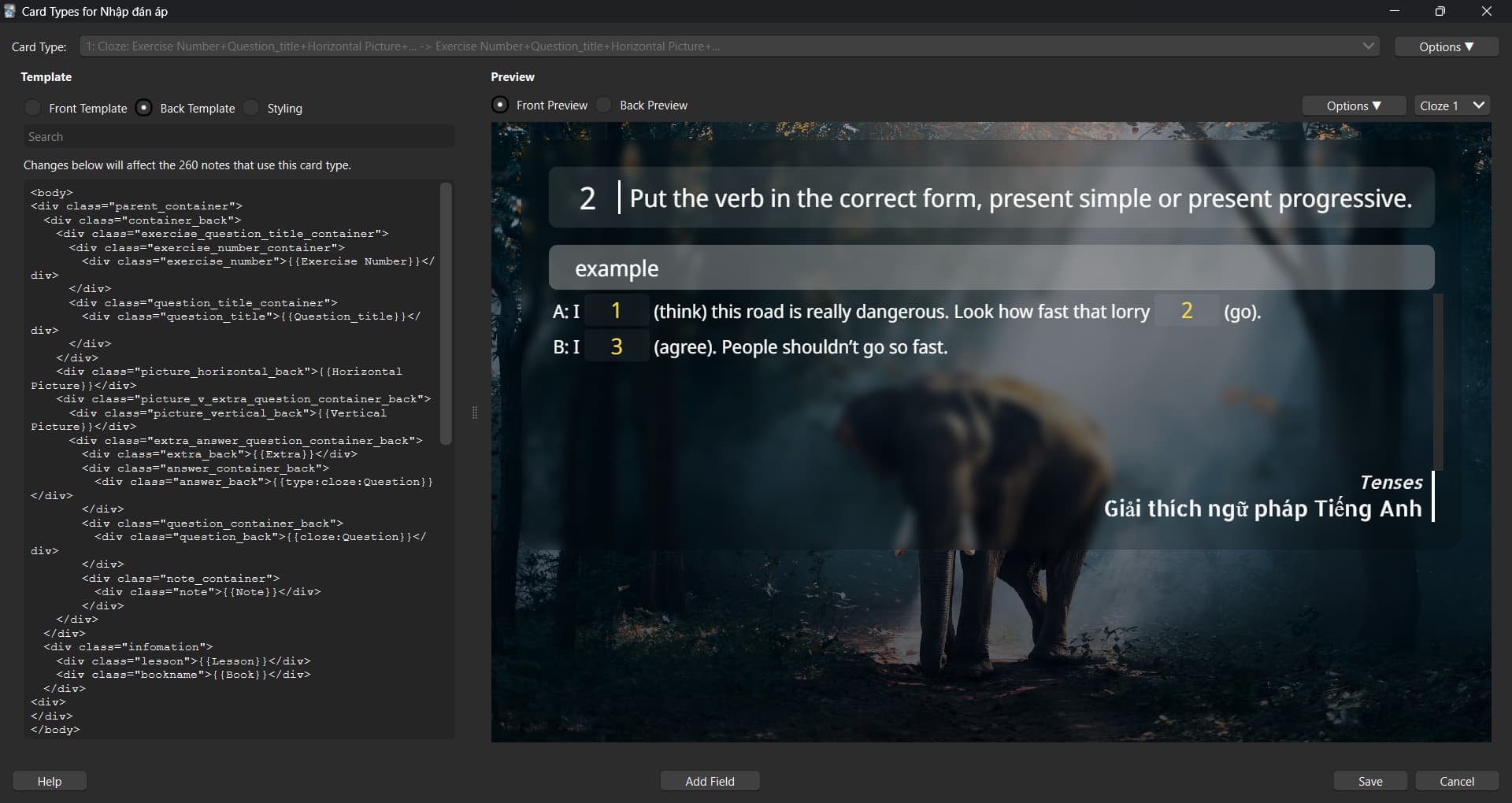Select the Back Template radio button
The image size is (1512, 803).
(x=144, y=108)
